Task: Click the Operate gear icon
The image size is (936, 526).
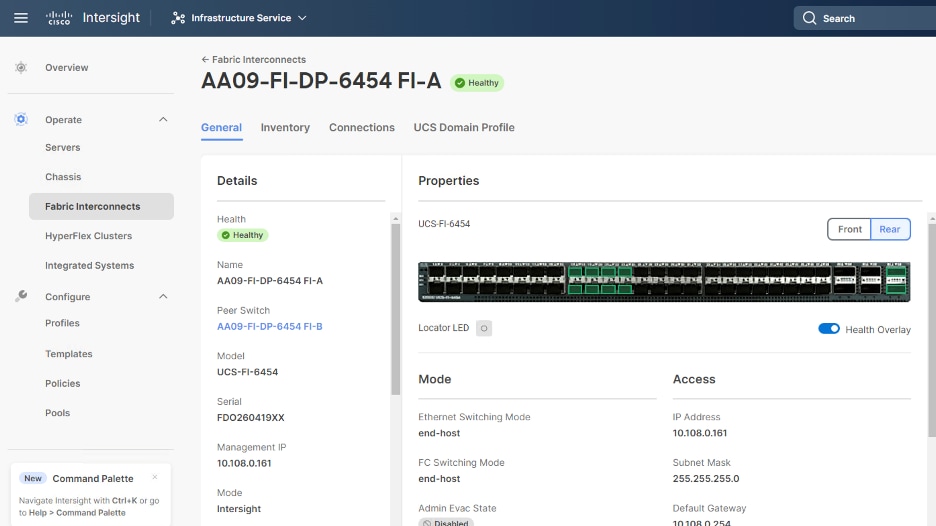Action: (21, 119)
